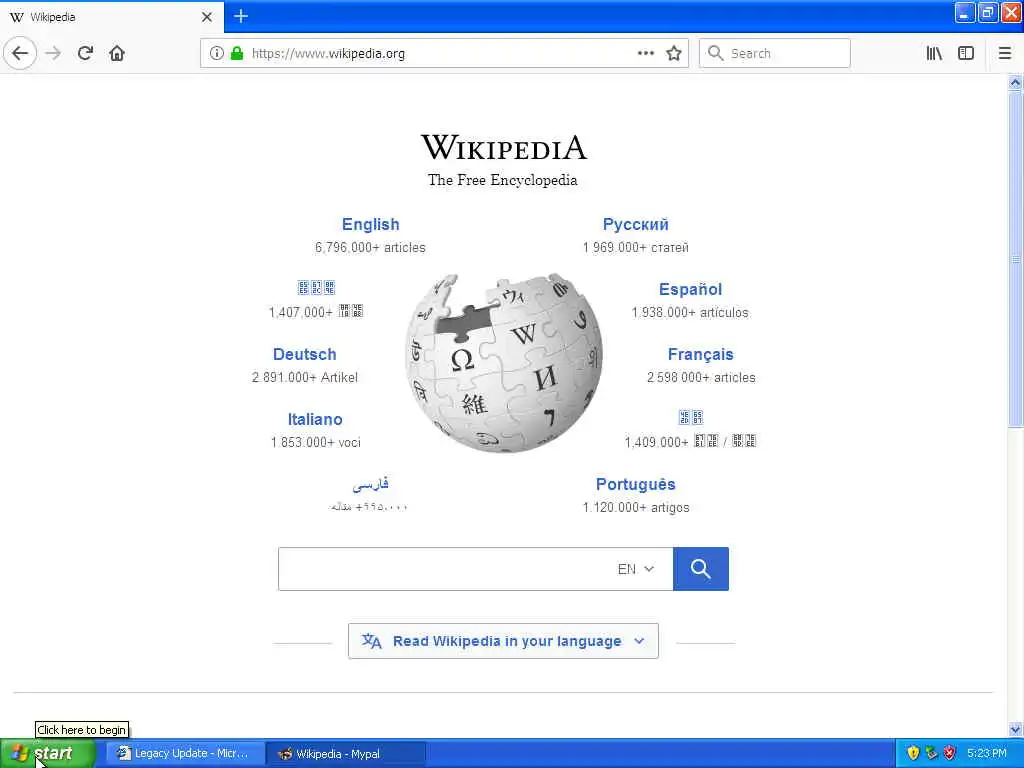Close the Wikipedia tab
Screen dimensions: 1024x768
[x=206, y=17]
